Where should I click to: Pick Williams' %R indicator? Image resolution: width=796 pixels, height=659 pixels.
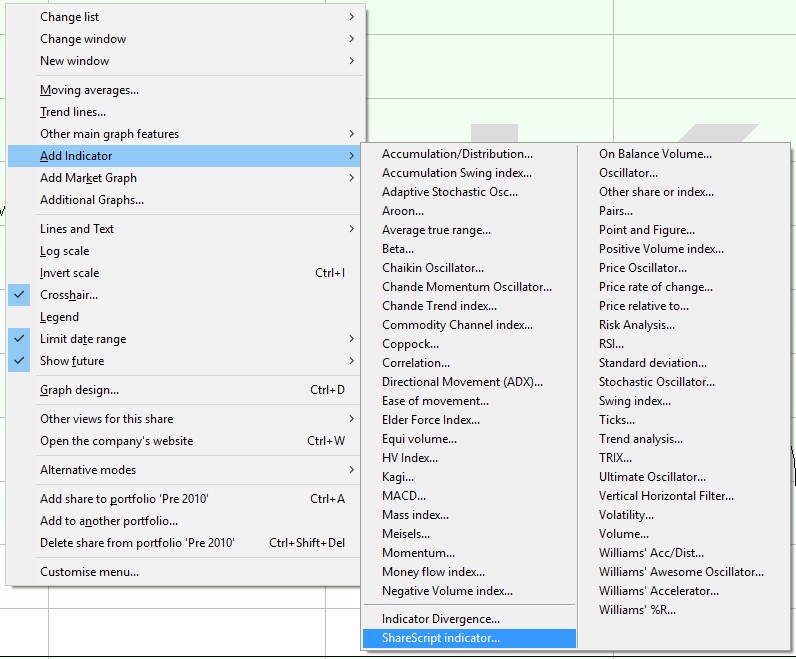(x=637, y=610)
